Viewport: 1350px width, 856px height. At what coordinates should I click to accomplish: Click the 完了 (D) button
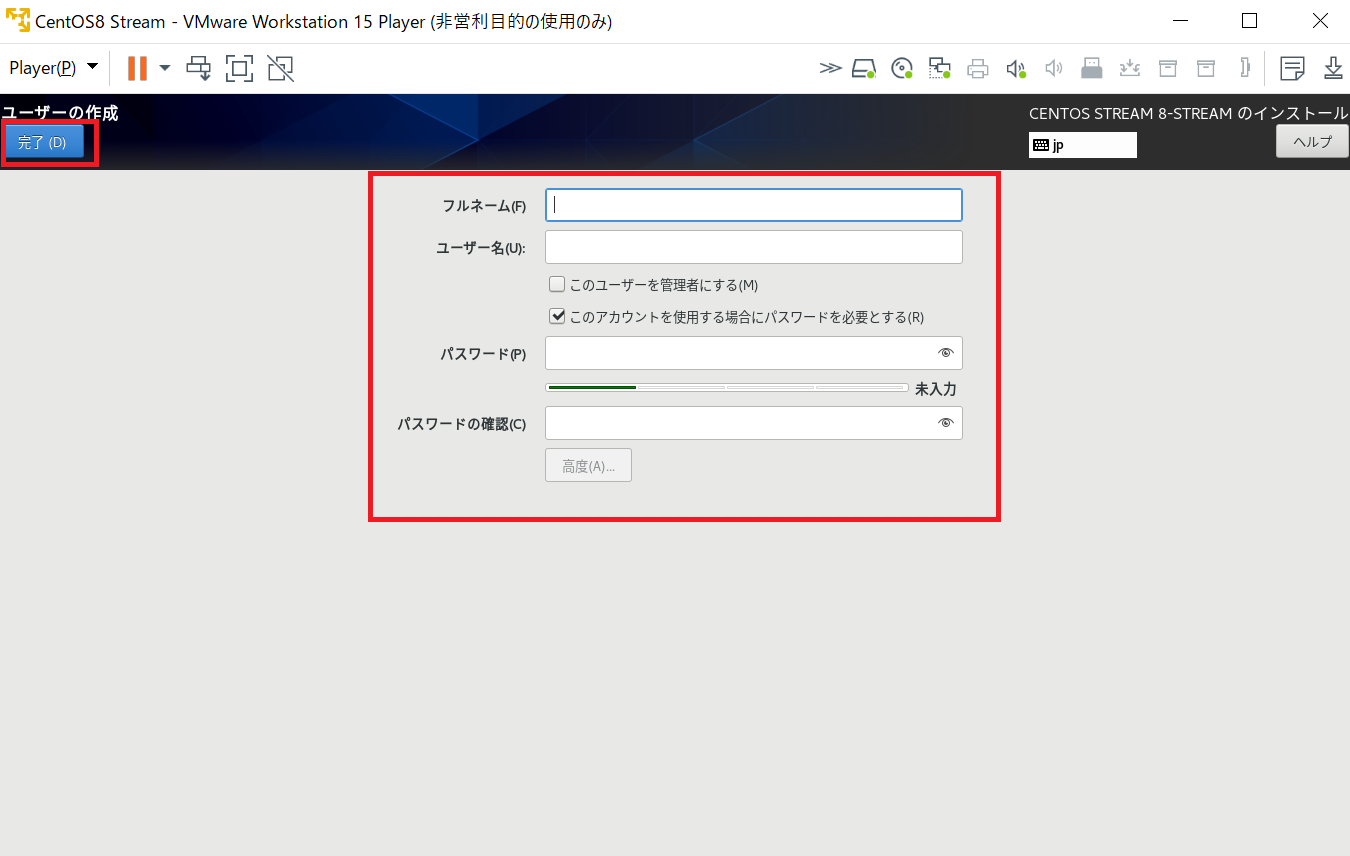[43, 142]
